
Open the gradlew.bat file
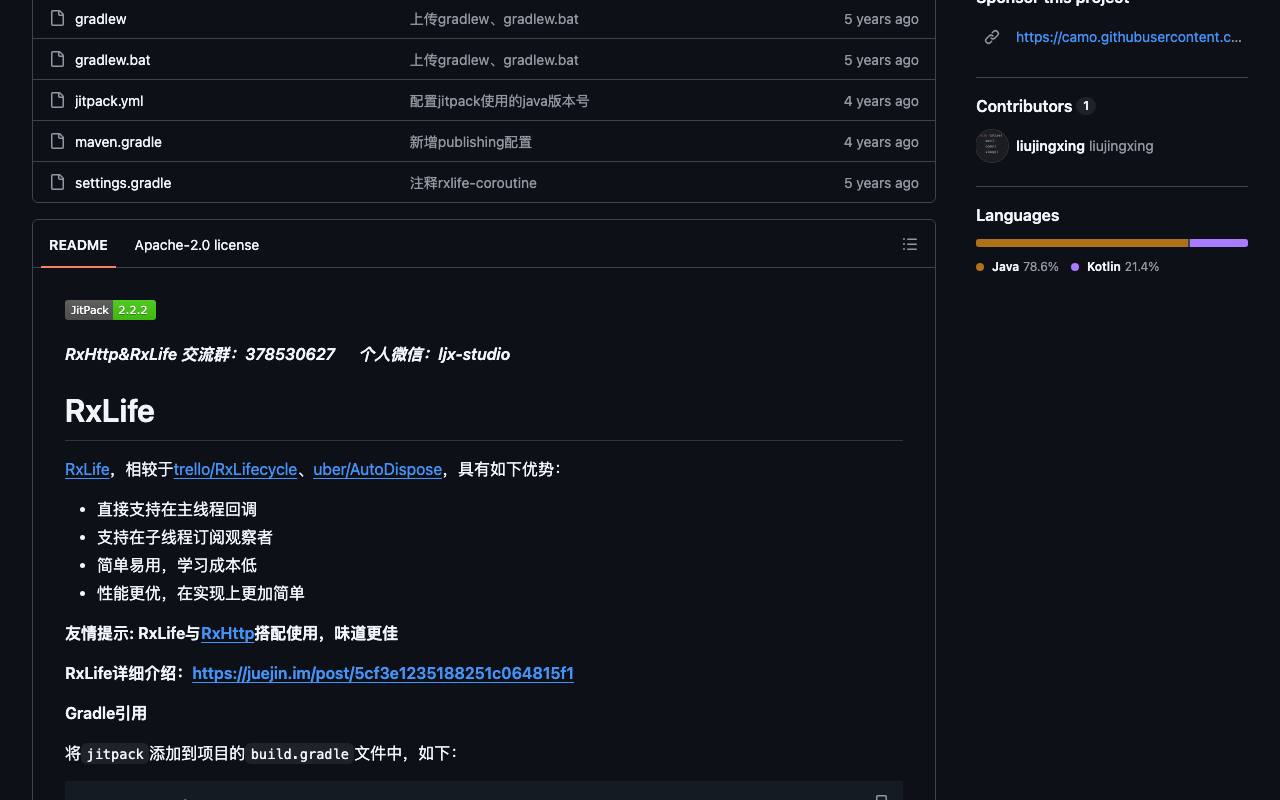[x=113, y=60]
